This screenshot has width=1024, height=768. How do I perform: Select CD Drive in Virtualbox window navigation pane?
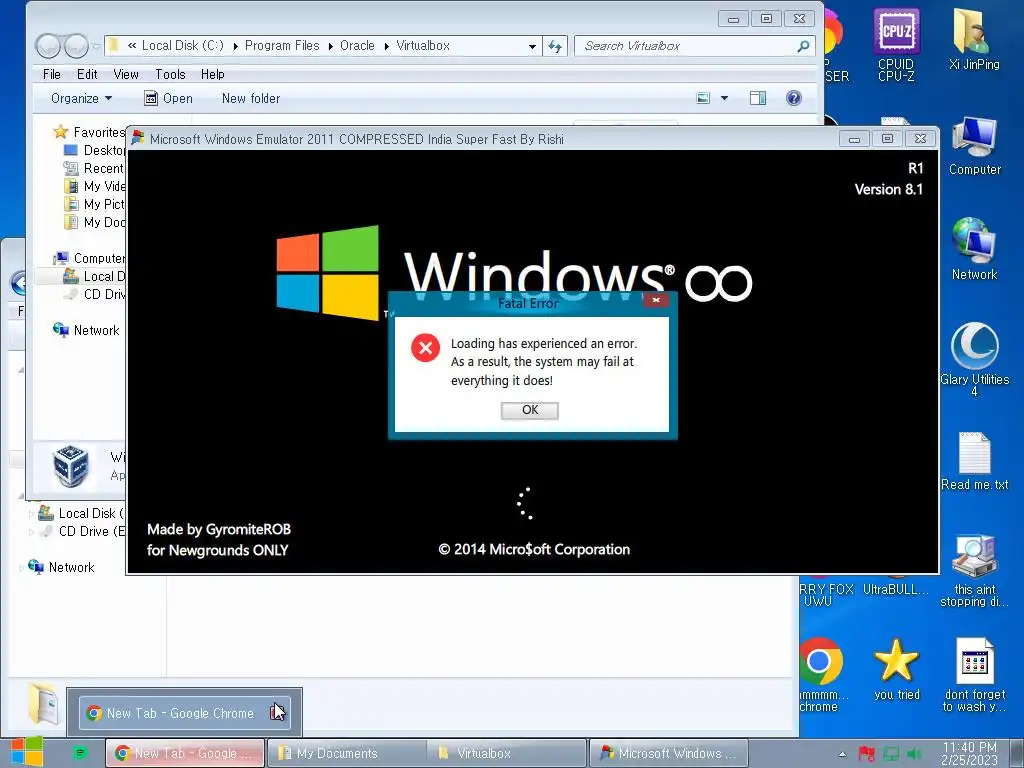pos(93,295)
